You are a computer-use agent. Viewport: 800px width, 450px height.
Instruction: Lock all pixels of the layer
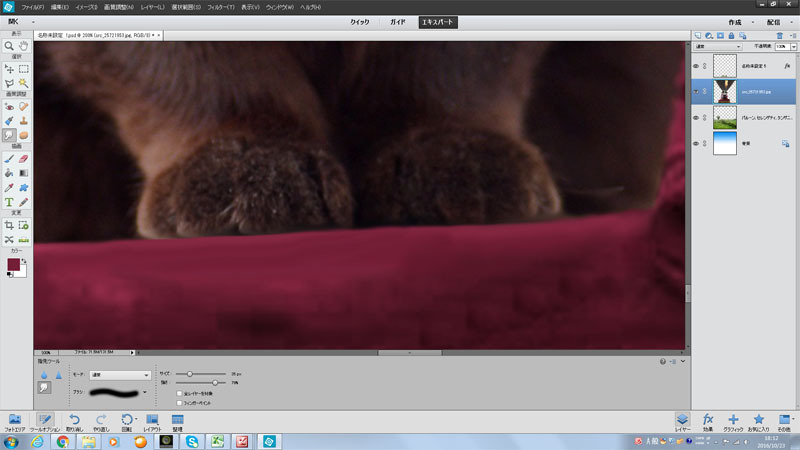[731, 36]
